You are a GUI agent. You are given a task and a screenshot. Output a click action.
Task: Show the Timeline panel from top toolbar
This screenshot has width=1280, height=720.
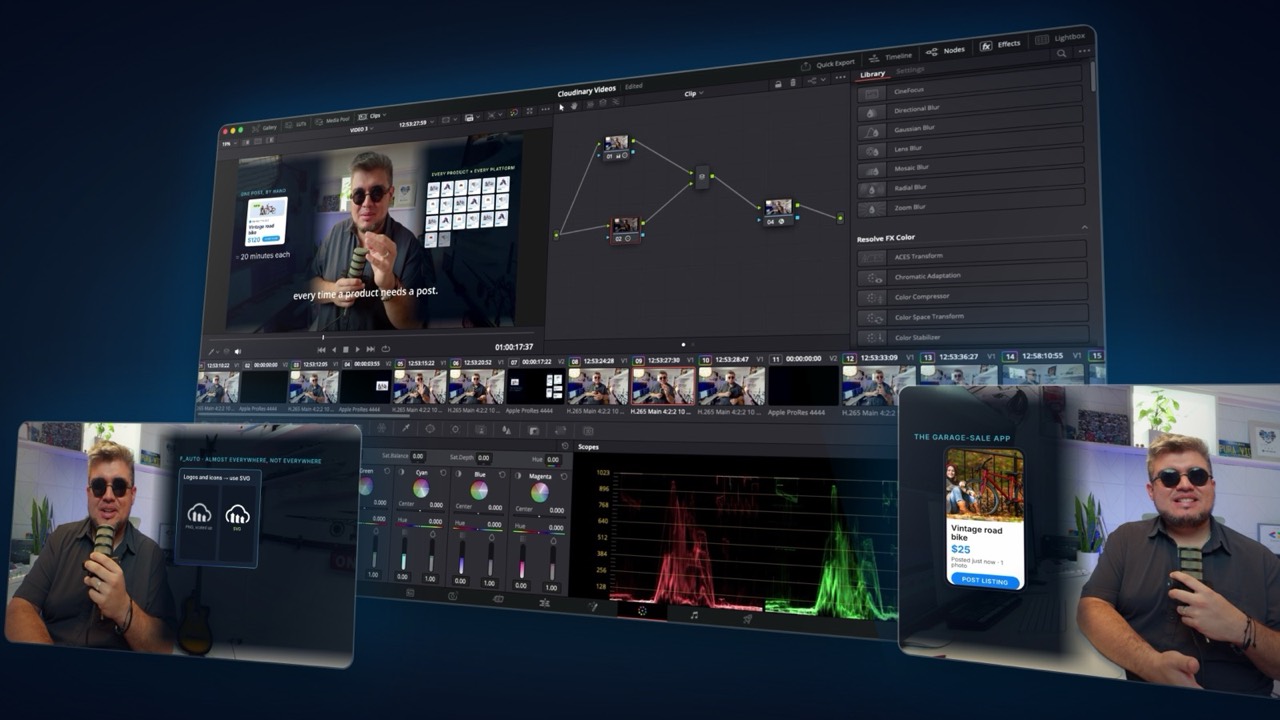click(x=890, y=56)
